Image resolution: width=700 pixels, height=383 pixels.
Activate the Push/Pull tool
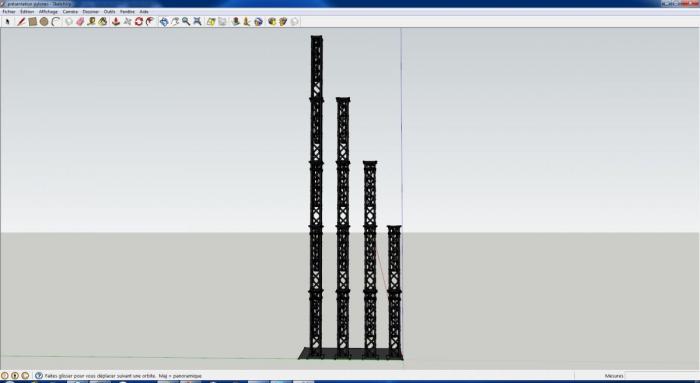tap(116, 21)
